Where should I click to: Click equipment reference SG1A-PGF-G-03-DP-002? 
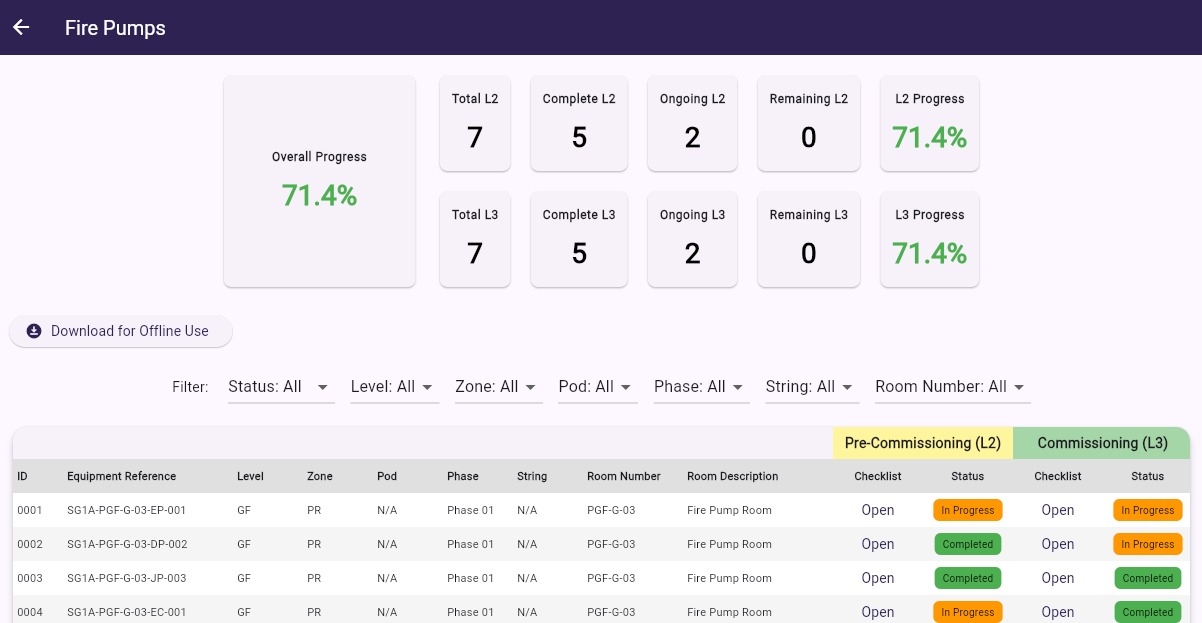click(x=127, y=544)
